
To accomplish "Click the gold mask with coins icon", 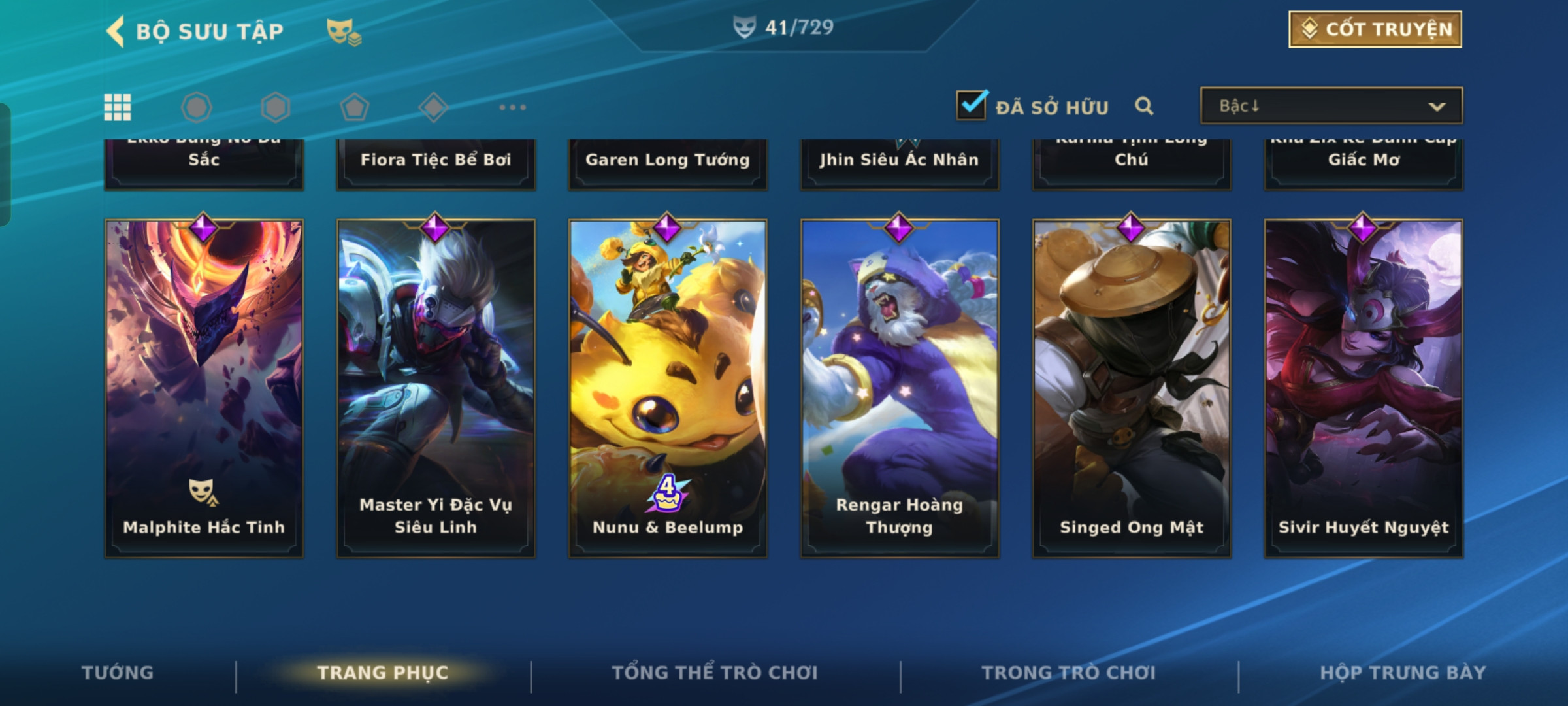I will click(x=344, y=32).
